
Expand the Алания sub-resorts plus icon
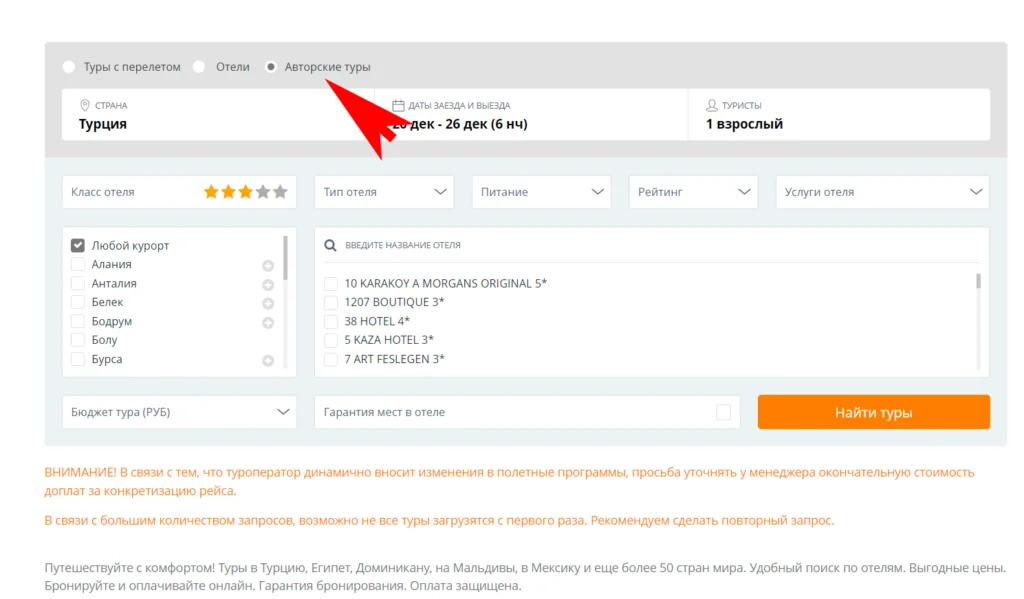point(268,266)
